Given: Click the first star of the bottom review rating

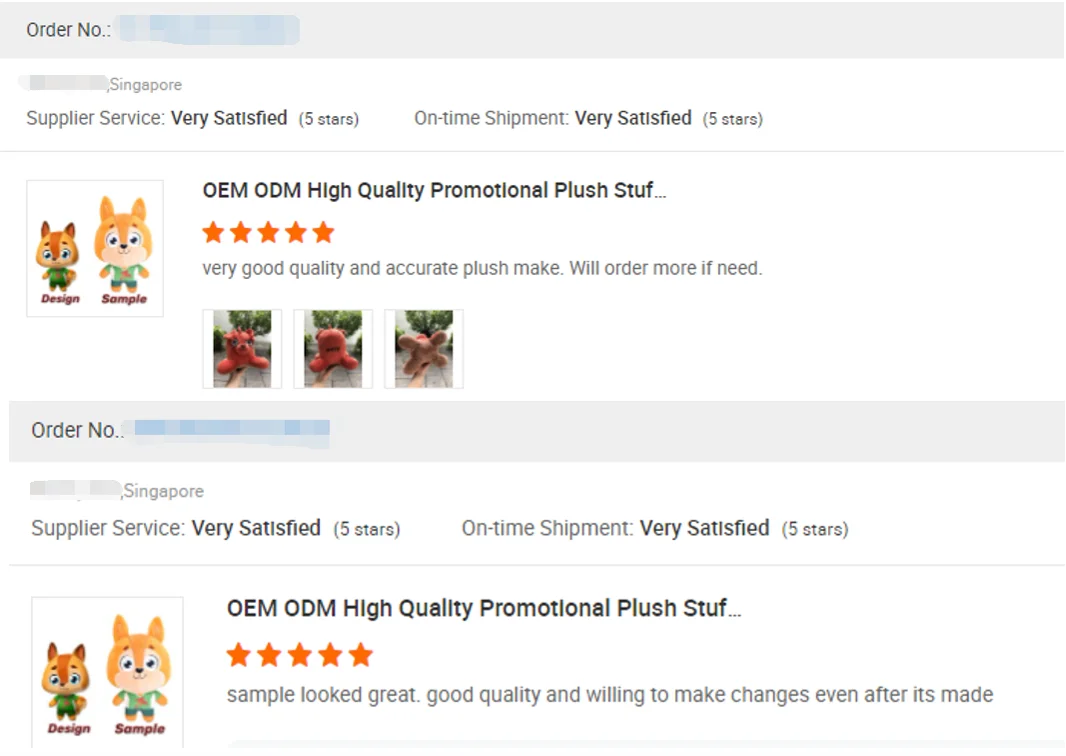Looking at the screenshot, I should pos(238,655).
